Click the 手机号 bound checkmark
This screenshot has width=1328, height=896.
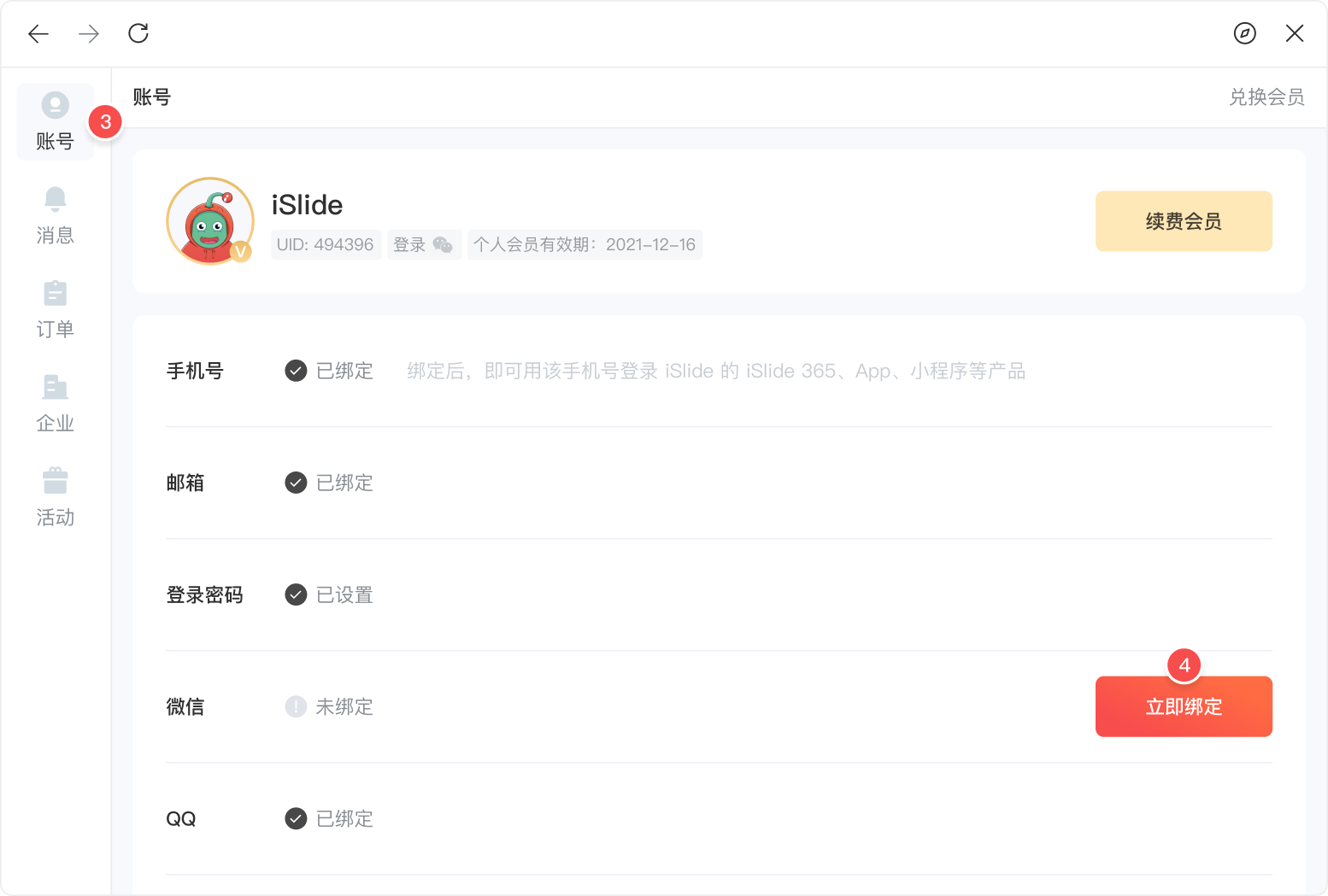[296, 371]
